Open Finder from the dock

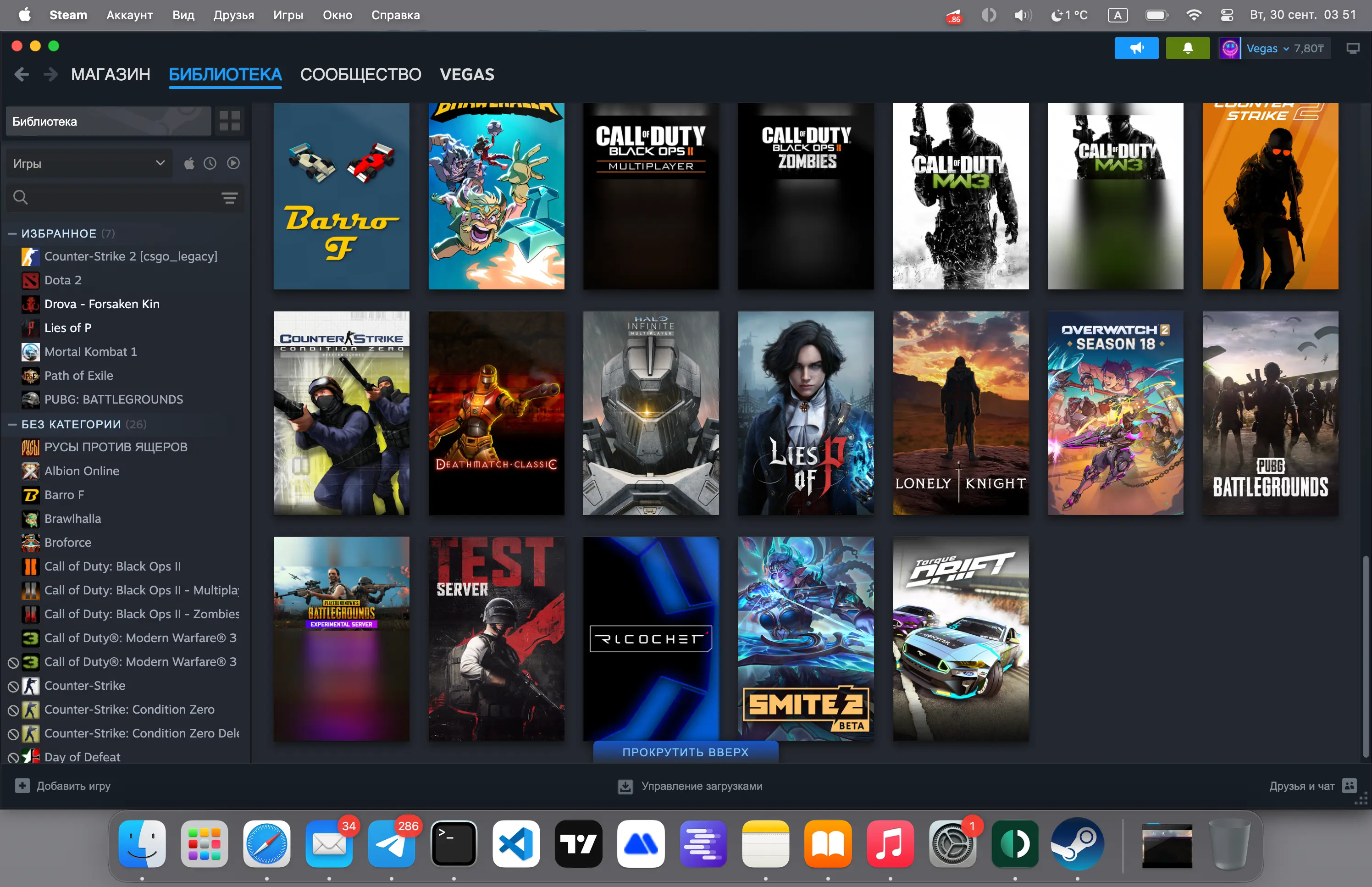click(142, 844)
